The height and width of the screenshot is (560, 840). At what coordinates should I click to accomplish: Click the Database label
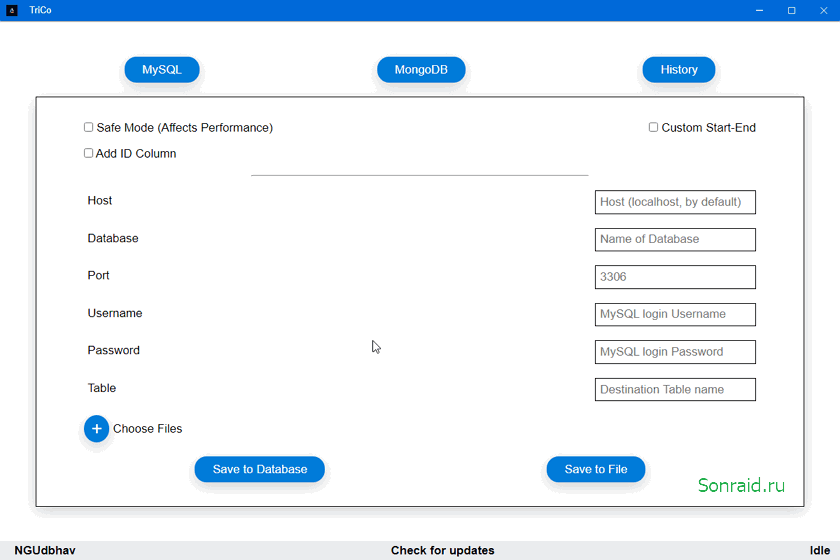pos(113,238)
